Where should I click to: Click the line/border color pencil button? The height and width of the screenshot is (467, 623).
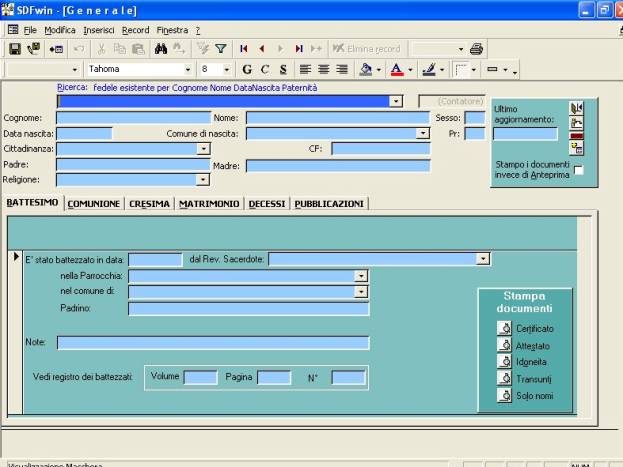click(x=429, y=70)
